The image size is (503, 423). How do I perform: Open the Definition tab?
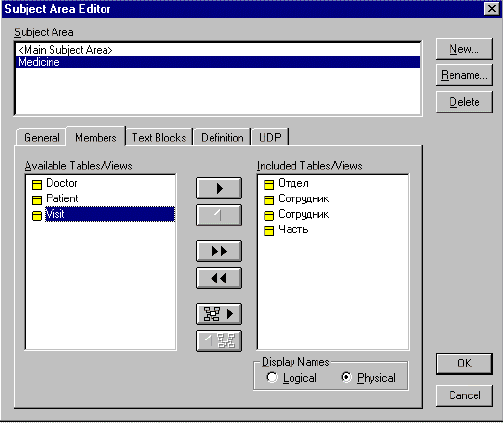222,137
